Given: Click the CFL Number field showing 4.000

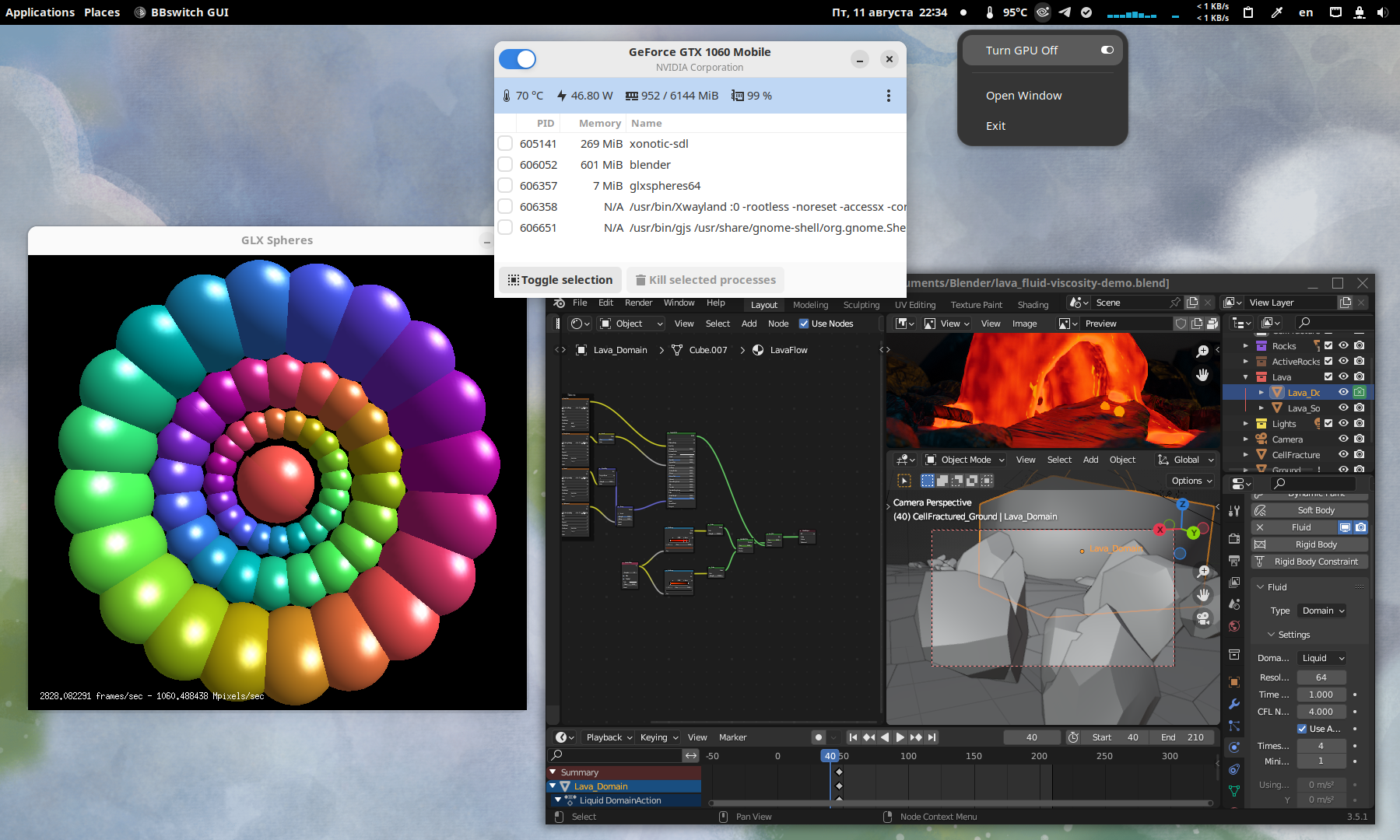Looking at the screenshot, I should [x=1321, y=712].
